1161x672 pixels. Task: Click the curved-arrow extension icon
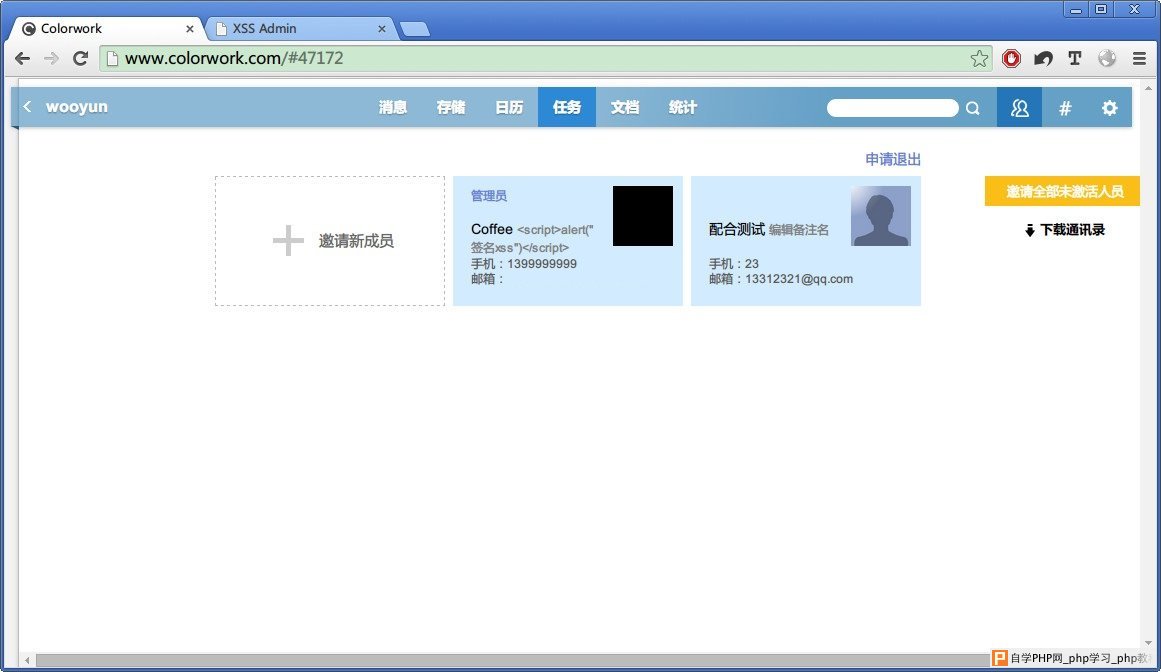tap(1043, 58)
